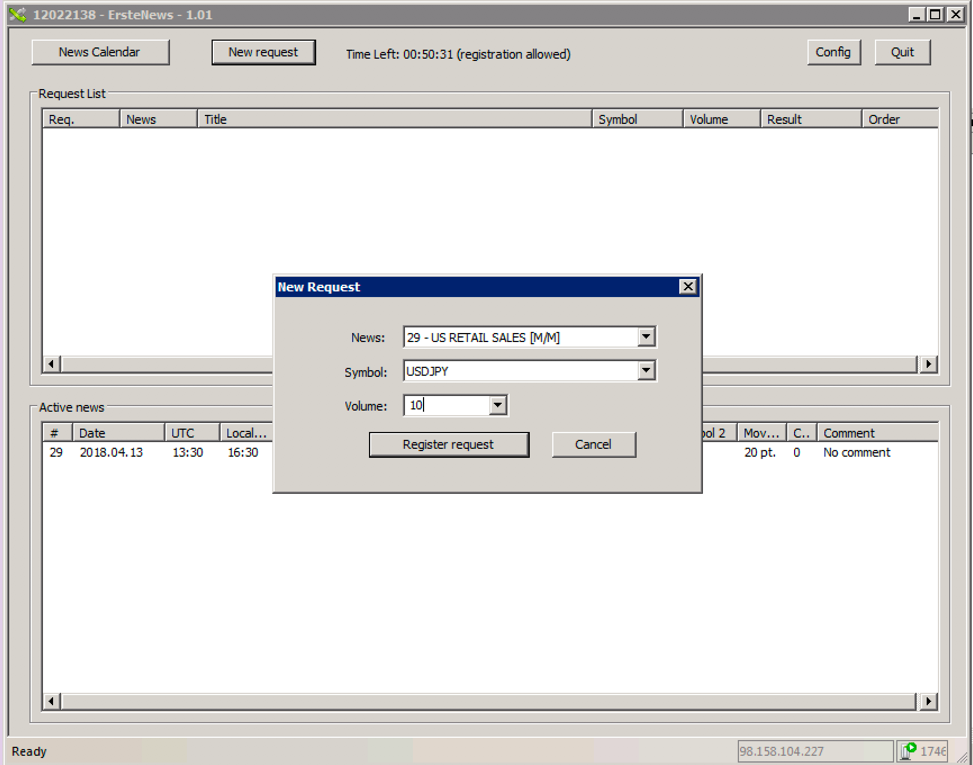Click the Title column header
Screen dimensions: 973x765
[394, 119]
